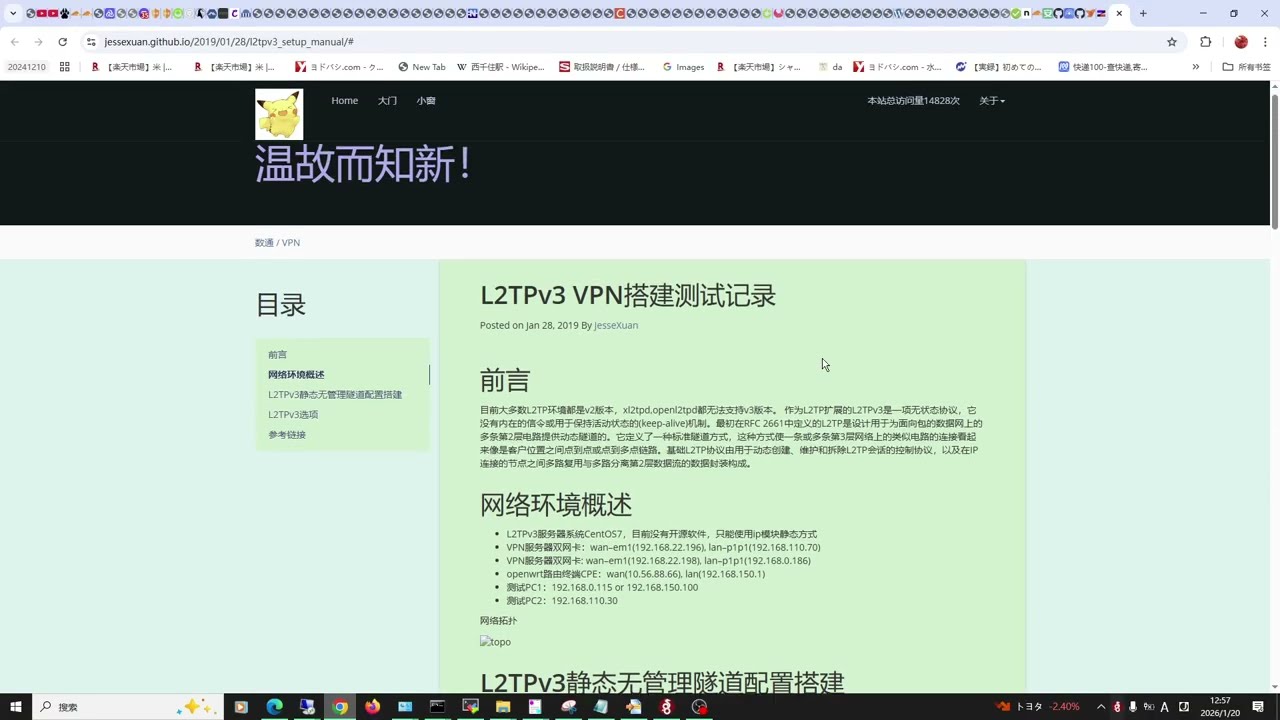Open the terminal icon in taskbar

click(x=437, y=707)
